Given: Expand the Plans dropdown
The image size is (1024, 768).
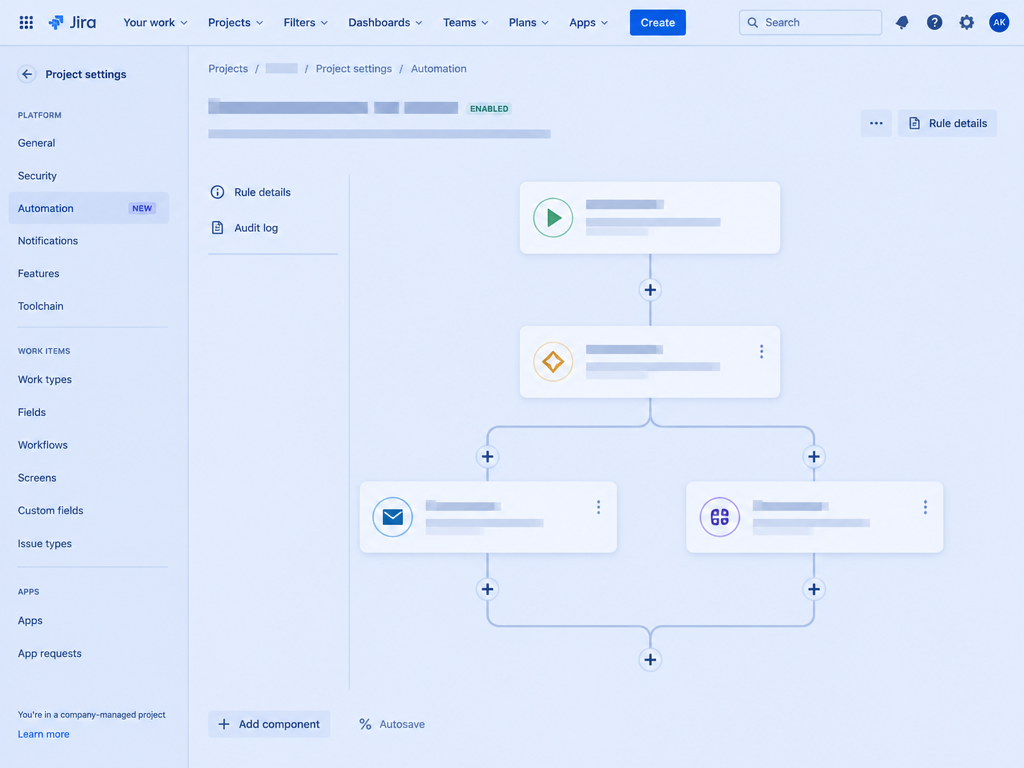Looking at the screenshot, I should [x=529, y=23].
